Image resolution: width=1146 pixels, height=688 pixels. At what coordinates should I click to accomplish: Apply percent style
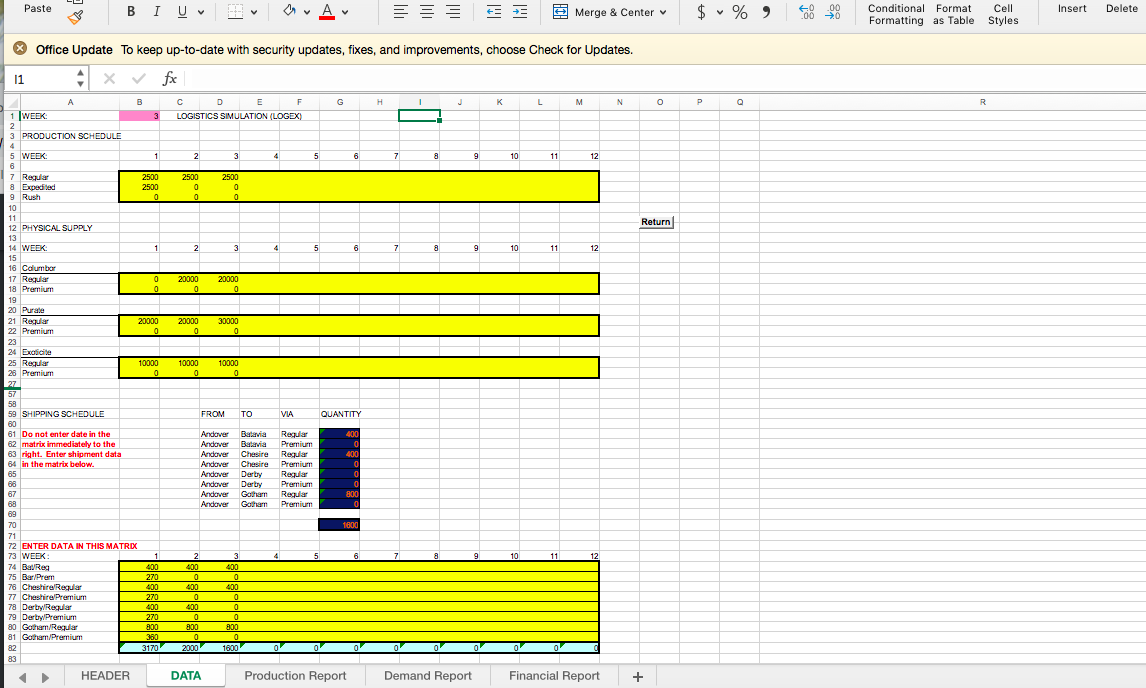[x=740, y=12]
